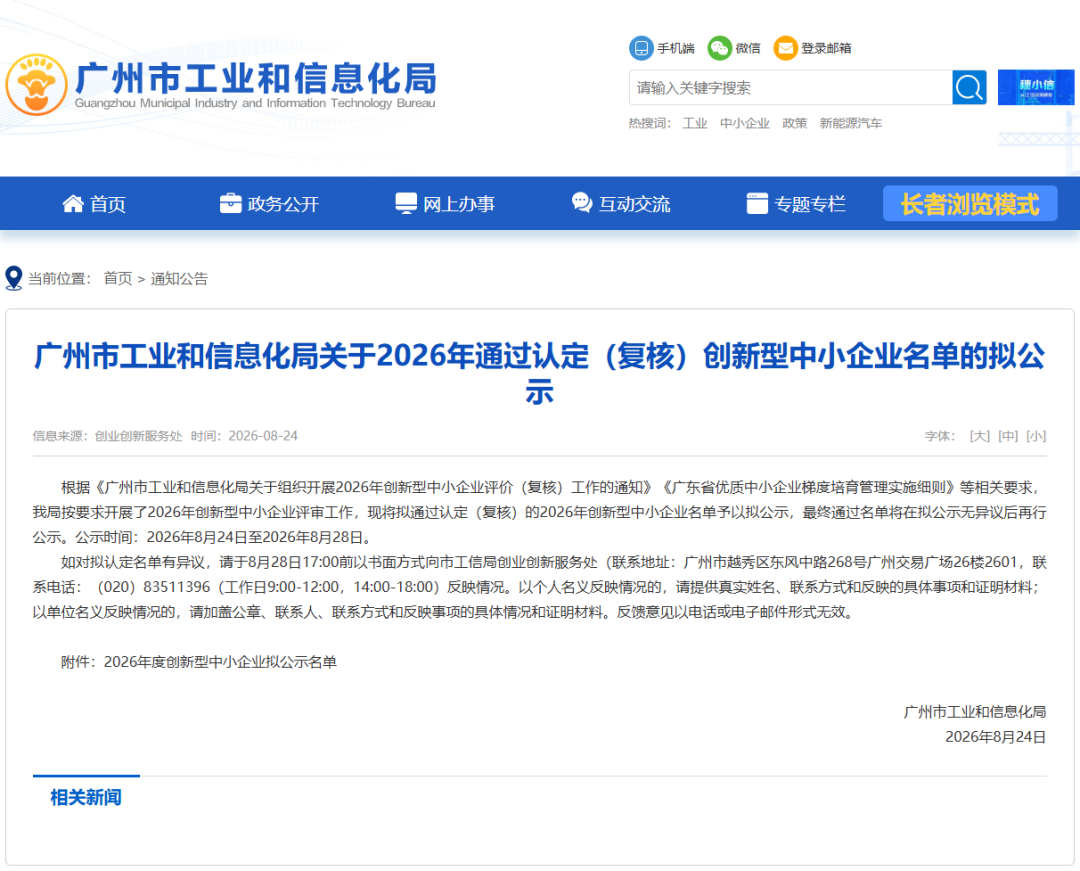Open the WeChat icon
1080x871 pixels.
pyautogui.click(x=719, y=48)
